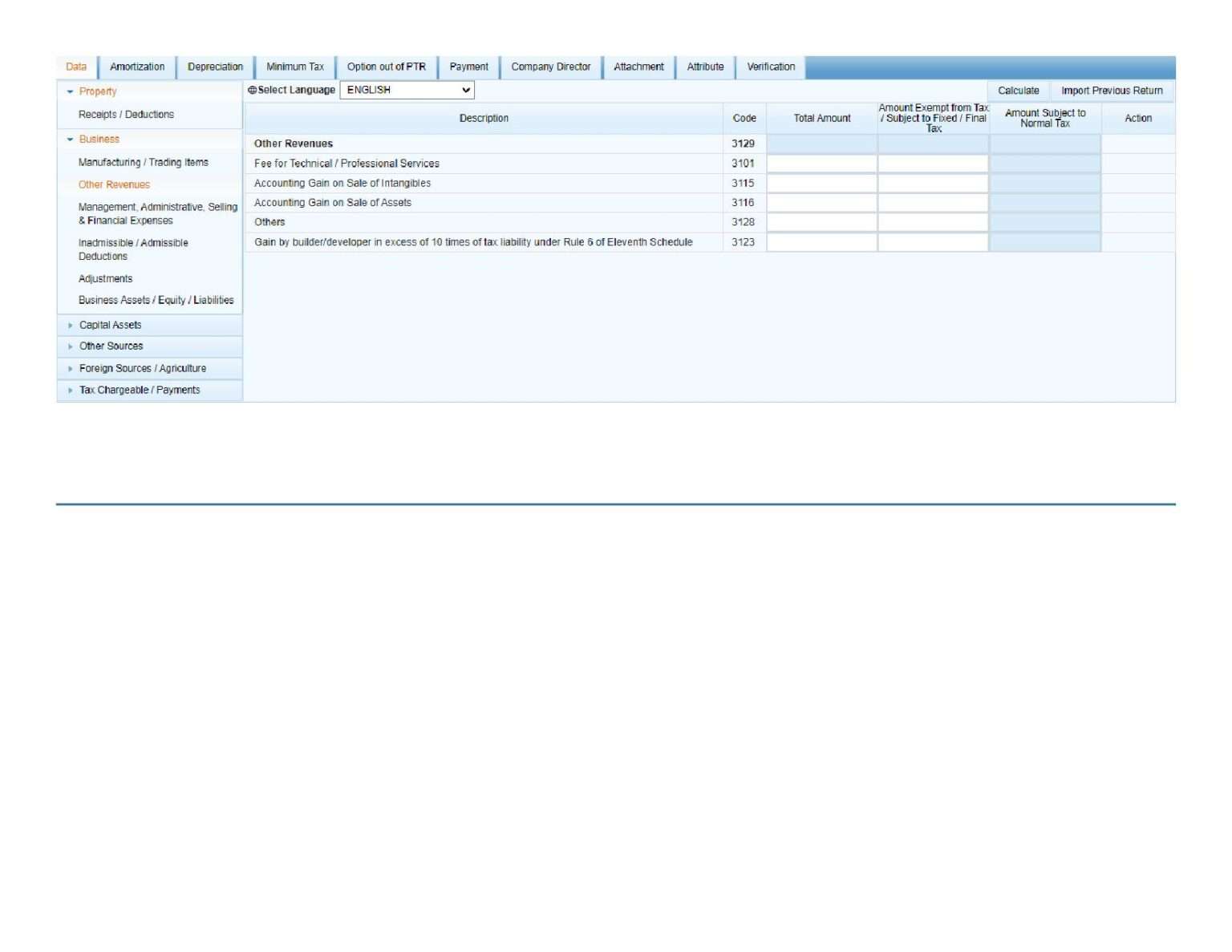Open the ENGLISH language dropdown
Screen dimensions: 1232x952
(x=407, y=91)
